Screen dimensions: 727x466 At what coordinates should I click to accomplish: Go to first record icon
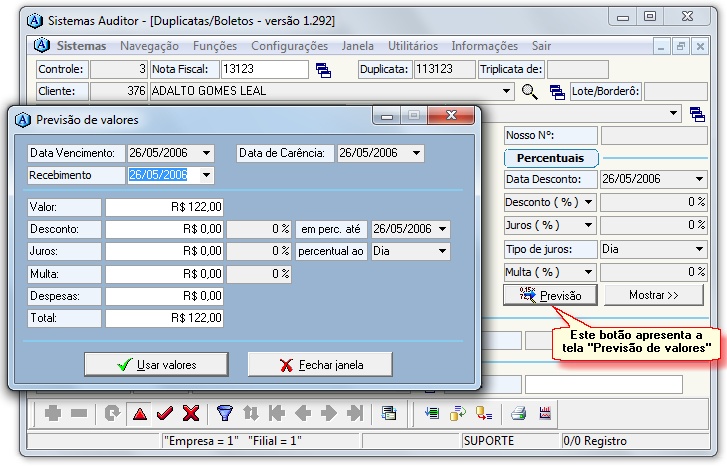(277, 413)
